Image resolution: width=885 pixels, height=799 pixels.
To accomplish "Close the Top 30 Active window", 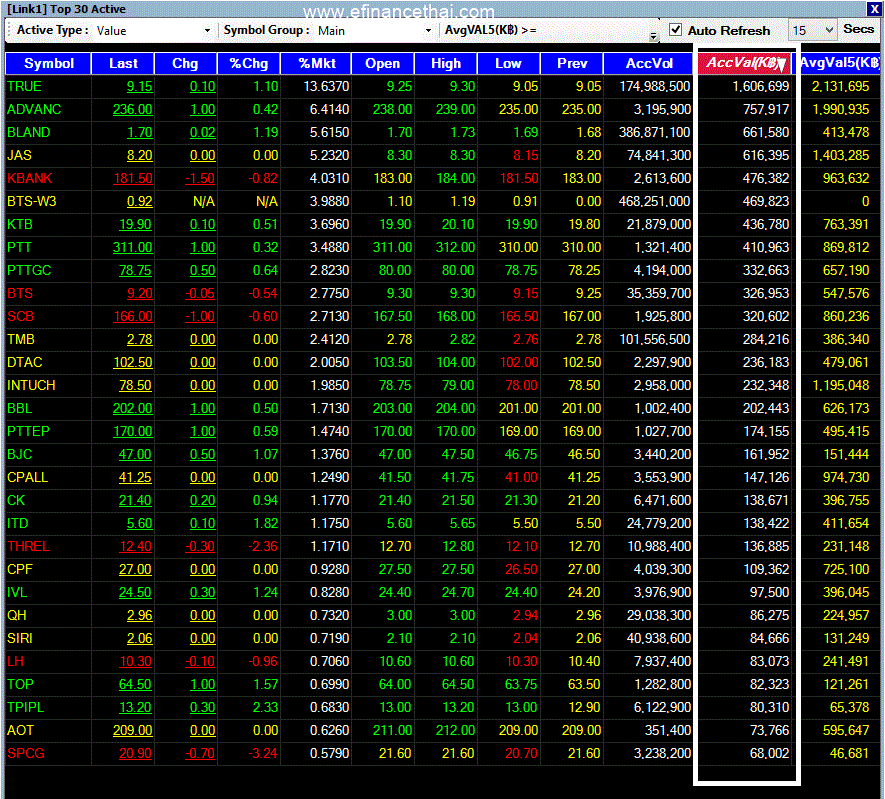I will (873, 9).
